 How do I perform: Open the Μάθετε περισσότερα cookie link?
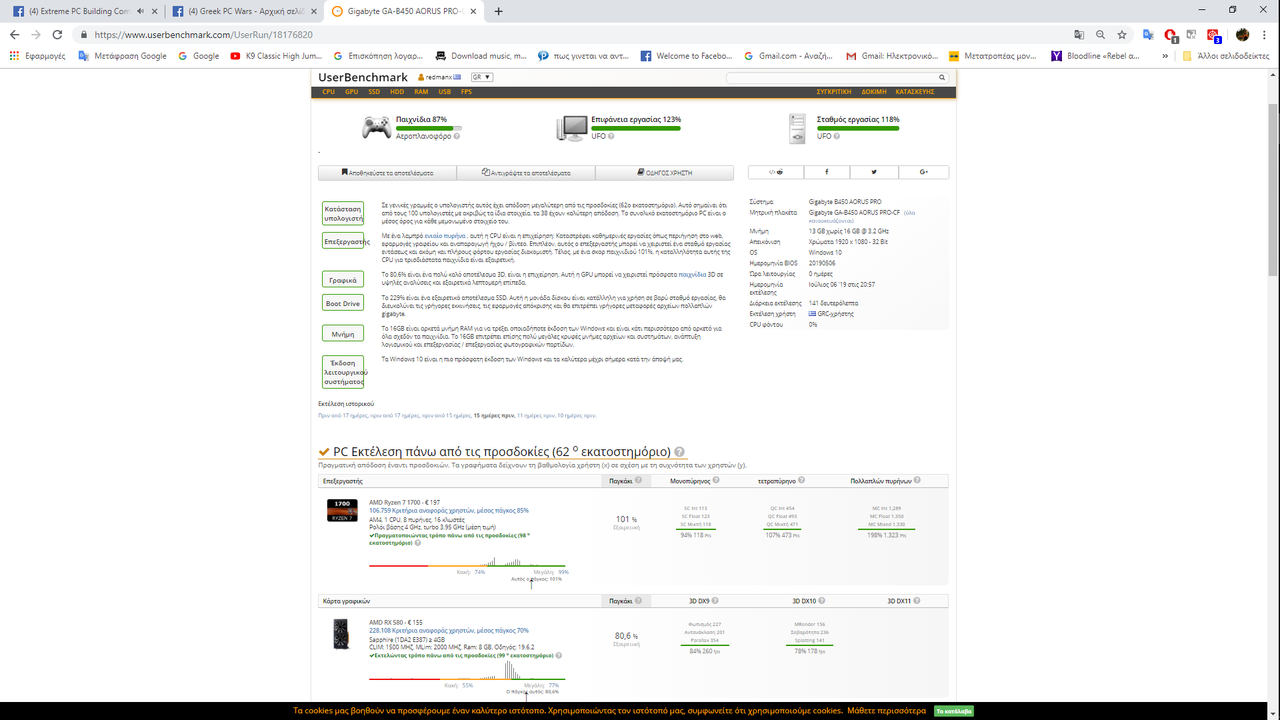(886, 711)
